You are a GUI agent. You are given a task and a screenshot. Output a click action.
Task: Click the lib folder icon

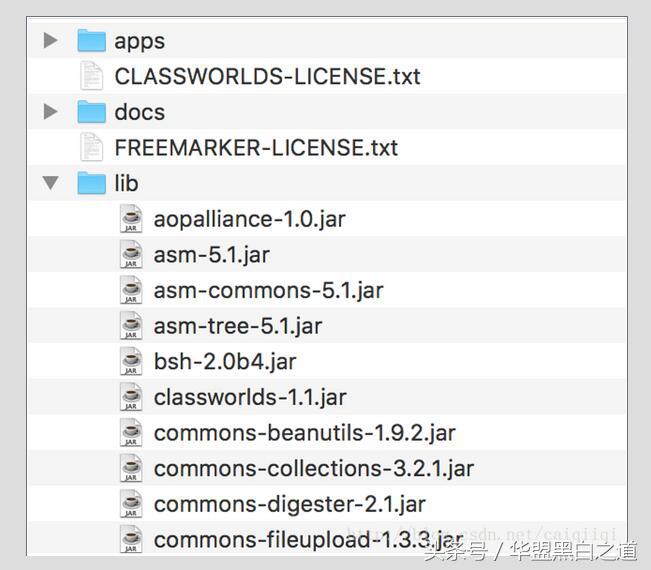point(91,183)
